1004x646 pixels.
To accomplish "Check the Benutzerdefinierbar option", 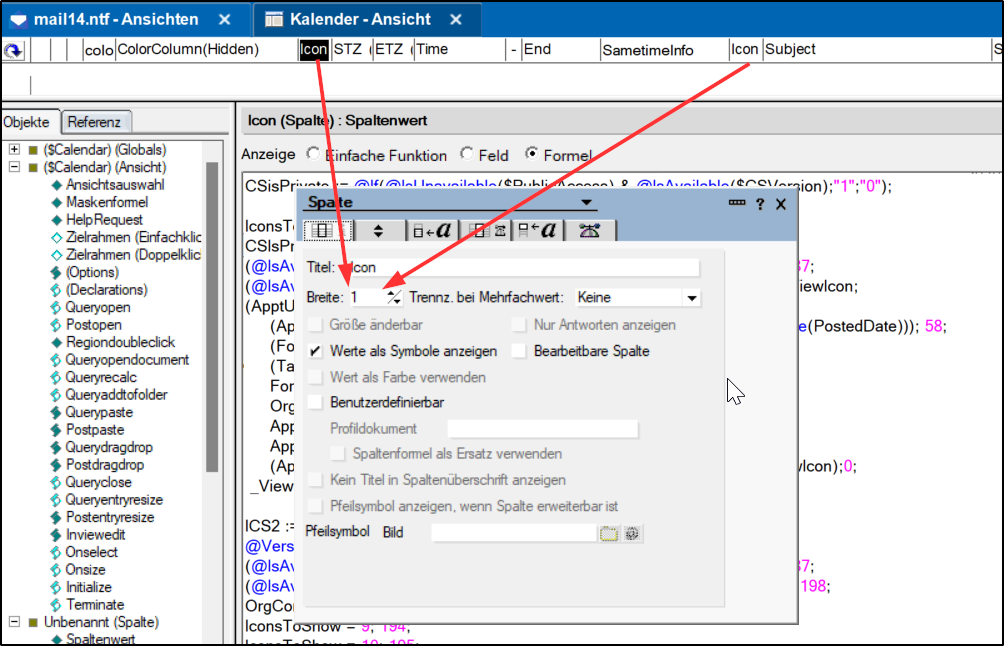I will [x=316, y=402].
